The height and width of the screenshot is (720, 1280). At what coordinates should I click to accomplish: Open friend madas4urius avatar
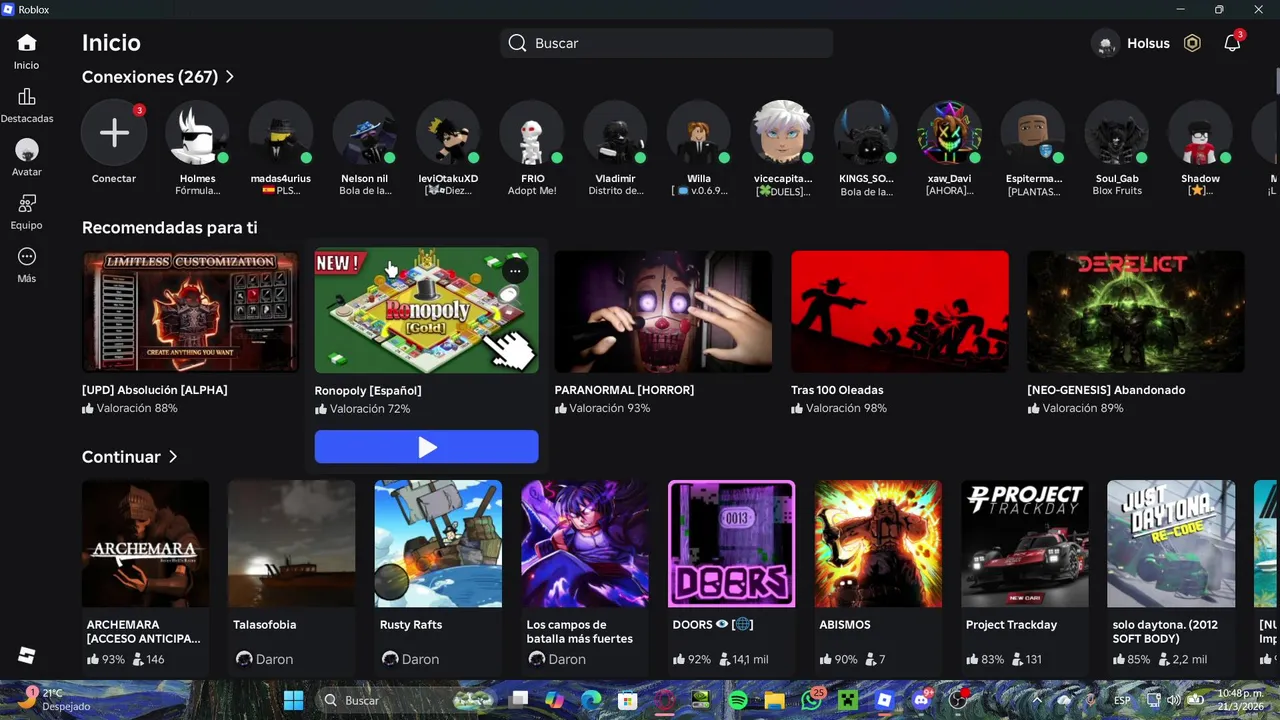[x=281, y=133]
